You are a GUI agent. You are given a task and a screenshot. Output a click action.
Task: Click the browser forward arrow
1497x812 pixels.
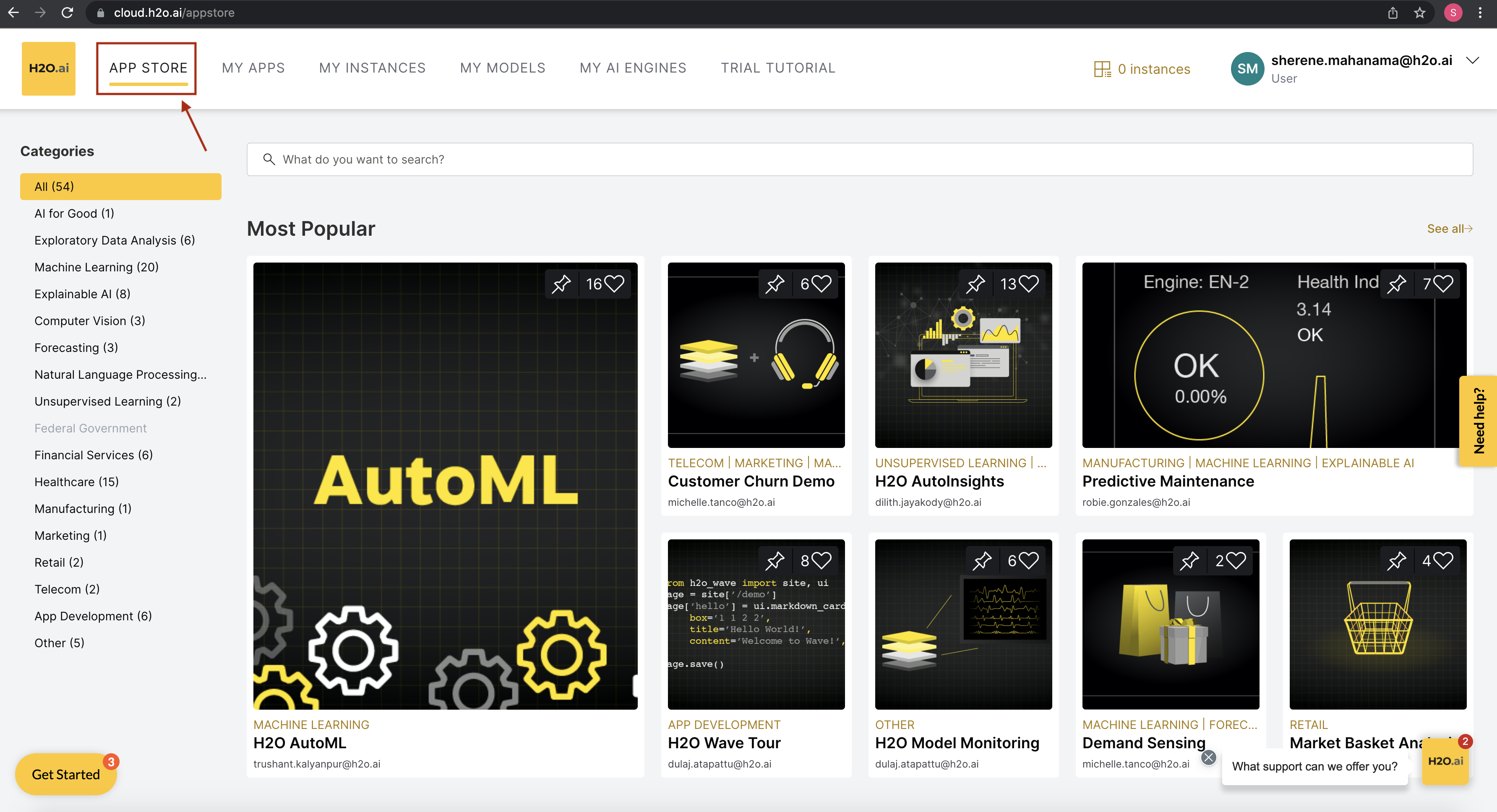40,12
